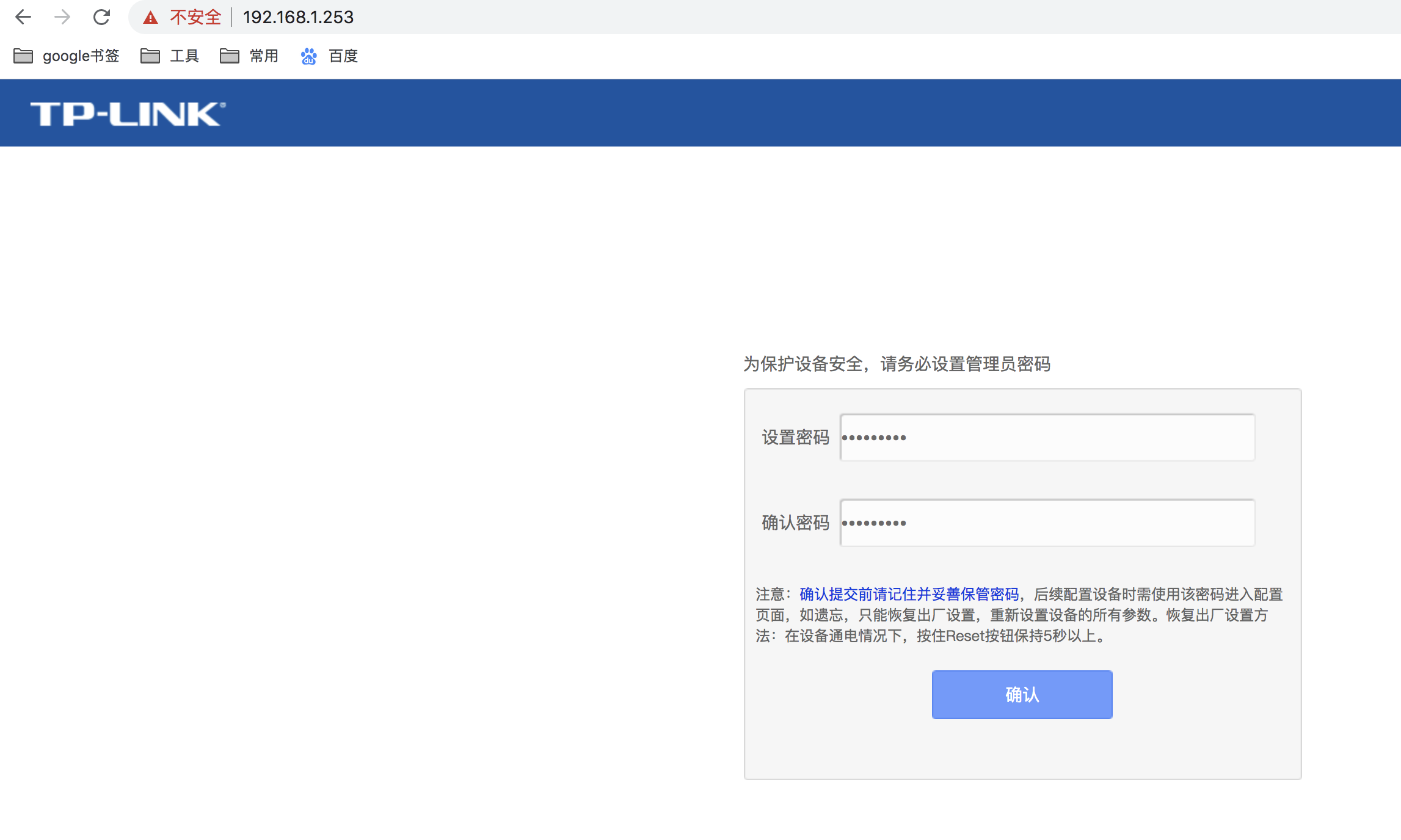The image size is (1401, 840).
Task: Focus the 确认密码 password field
Action: pos(1047,523)
